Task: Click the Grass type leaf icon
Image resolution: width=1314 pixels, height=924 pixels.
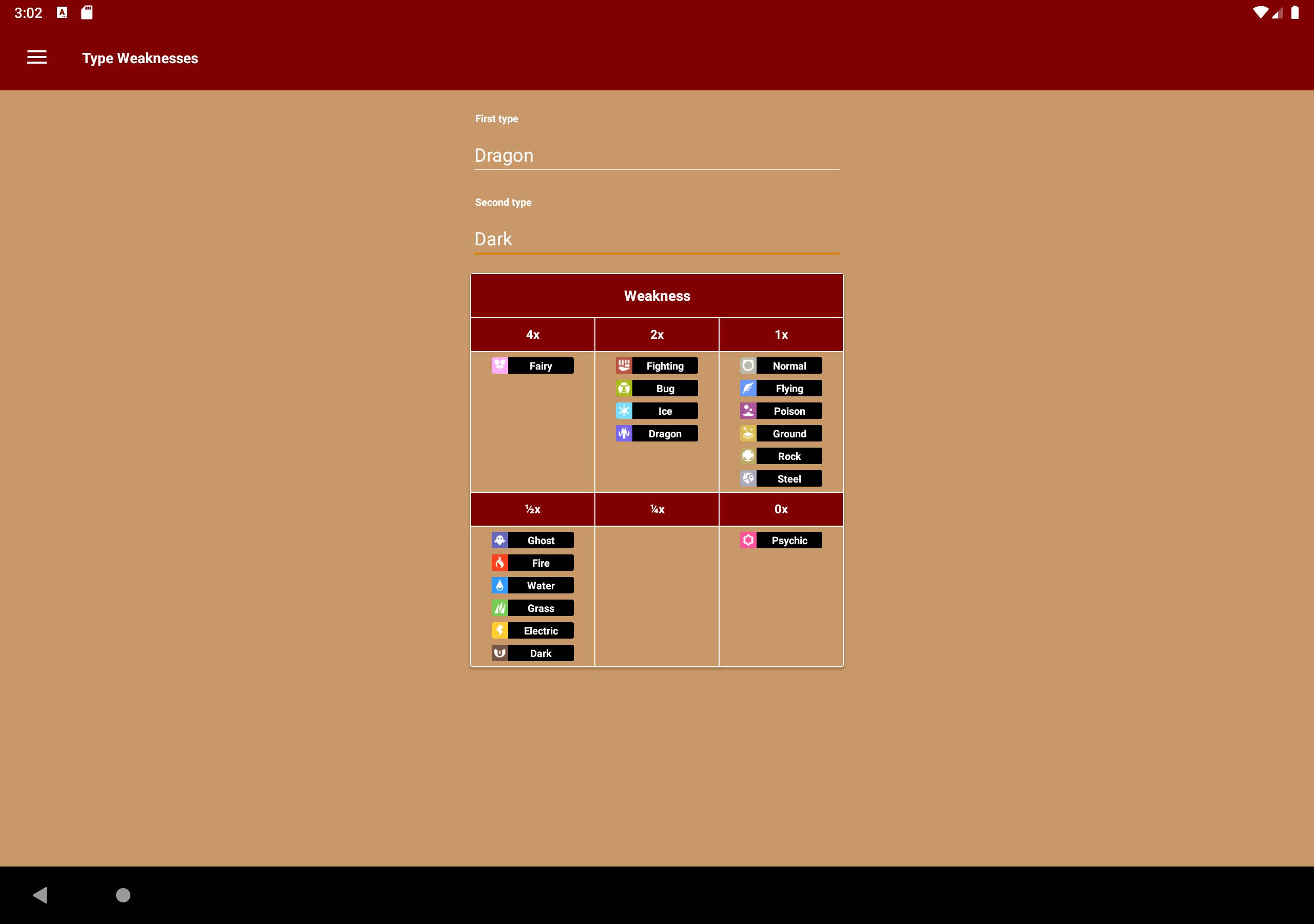Action: click(x=499, y=608)
